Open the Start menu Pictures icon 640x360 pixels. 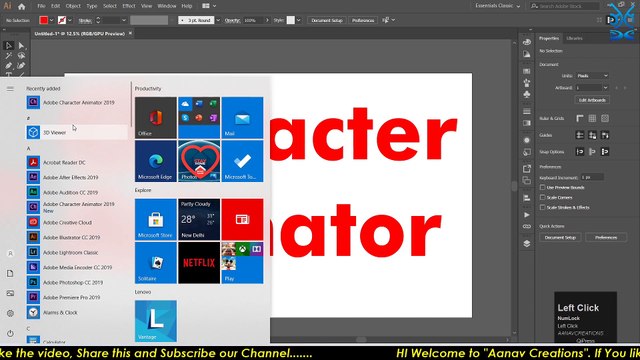[10, 293]
